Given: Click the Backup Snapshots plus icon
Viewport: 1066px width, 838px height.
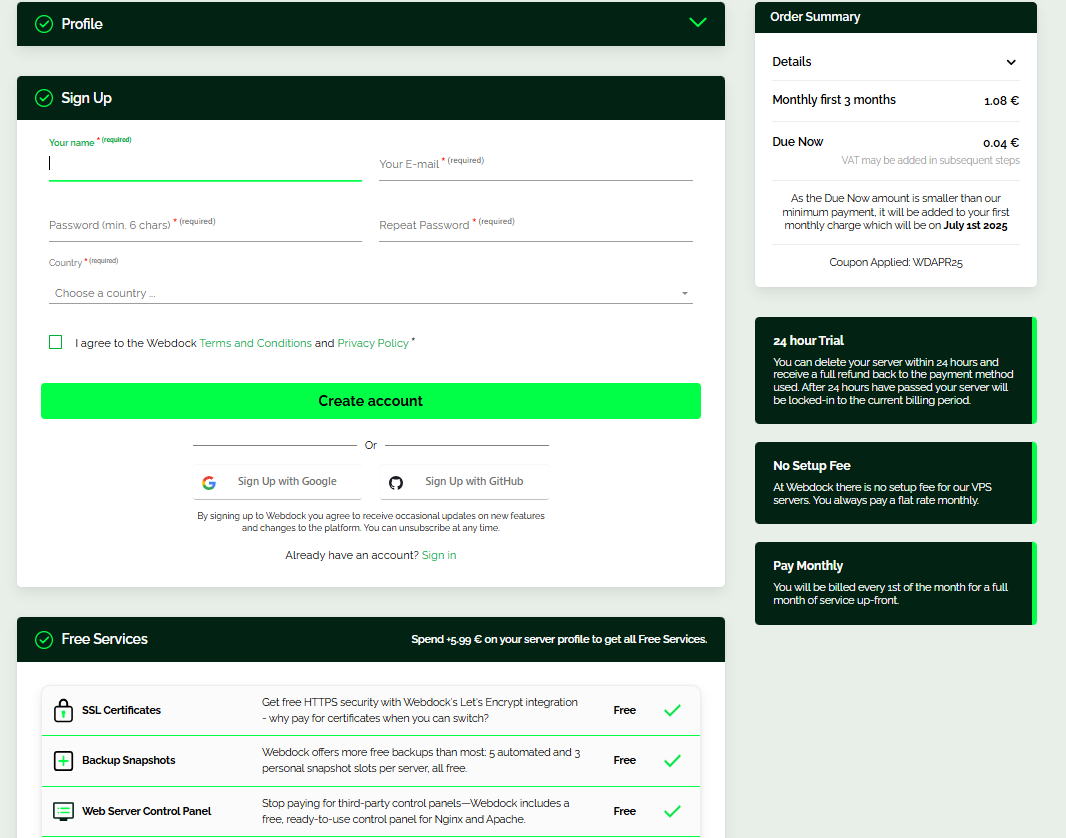Looking at the screenshot, I should tap(63, 761).
